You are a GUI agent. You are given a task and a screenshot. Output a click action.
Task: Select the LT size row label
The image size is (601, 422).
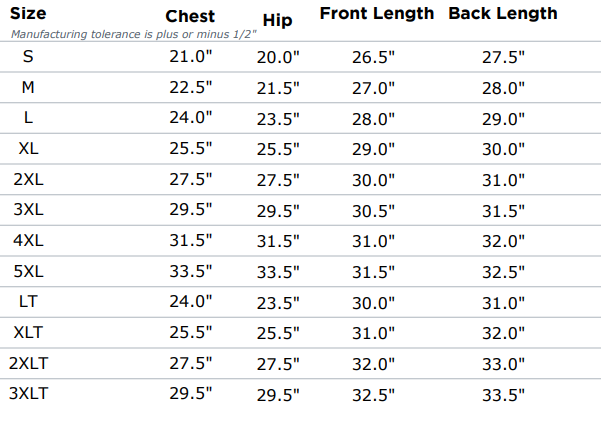click(28, 301)
